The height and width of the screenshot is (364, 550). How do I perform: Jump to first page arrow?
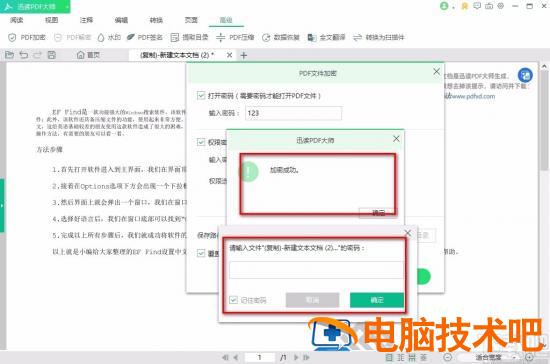coord(225,357)
